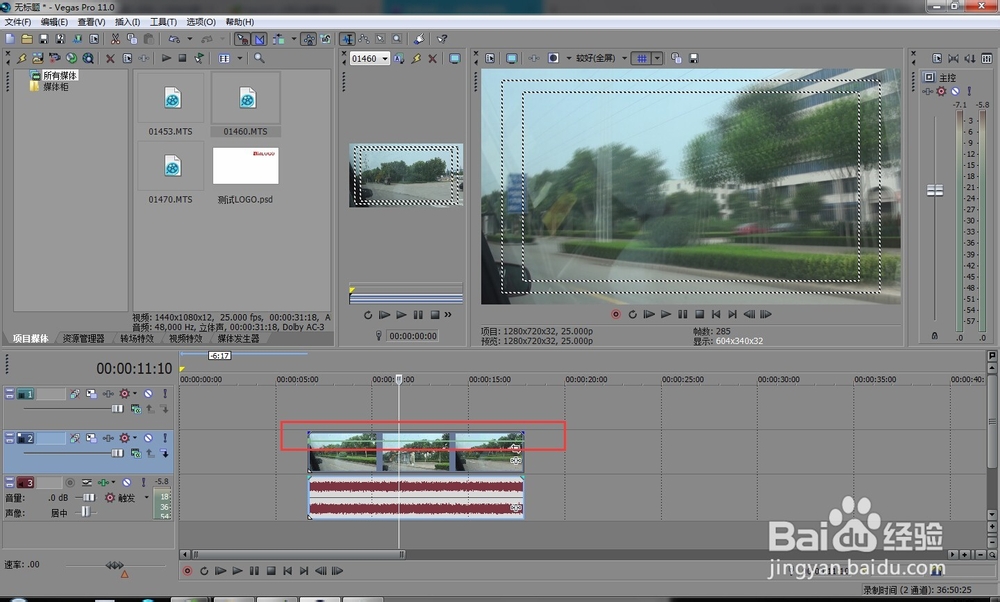Select 所有媒体 in the media tree
This screenshot has width=1000, height=602.
(x=60, y=75)
